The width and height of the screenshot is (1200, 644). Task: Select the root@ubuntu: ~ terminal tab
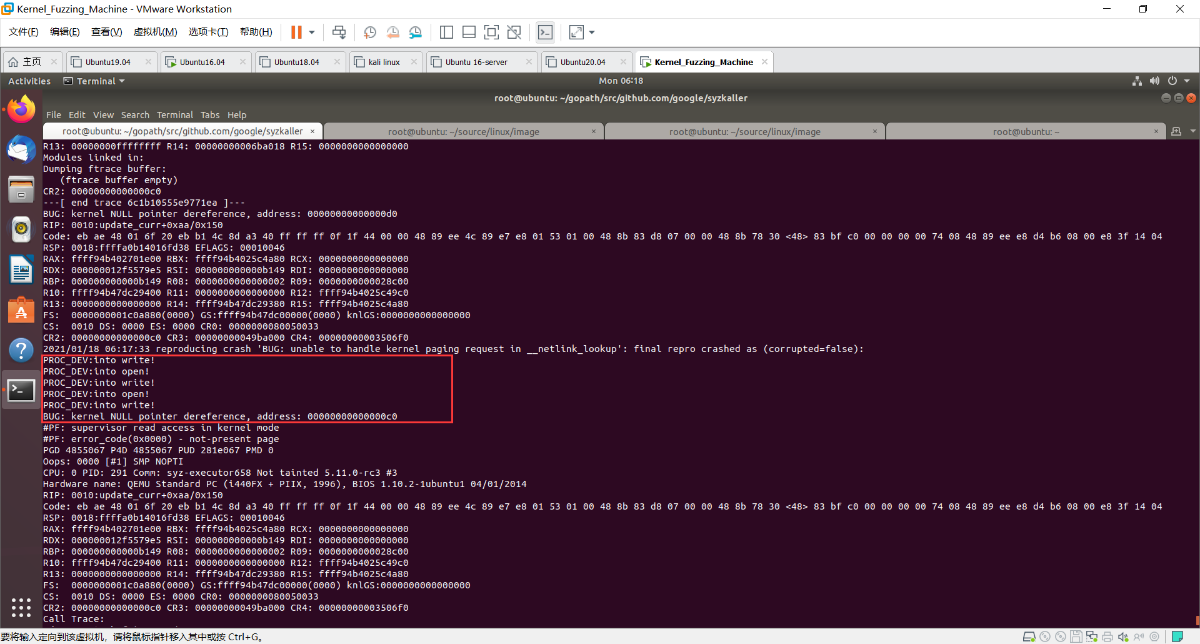click(1025, 131)
